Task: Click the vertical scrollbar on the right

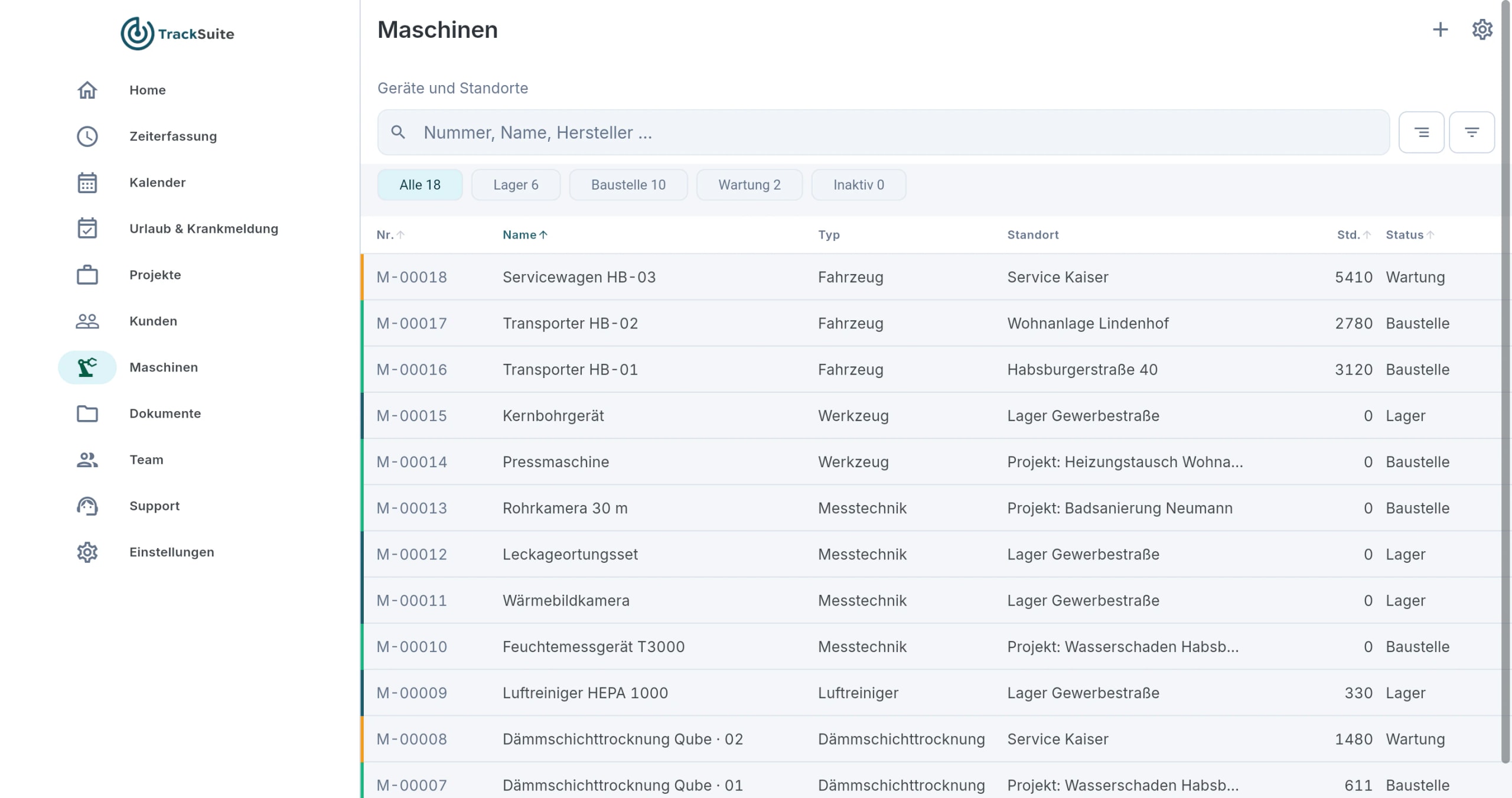Action: (x=1506, y=382)
